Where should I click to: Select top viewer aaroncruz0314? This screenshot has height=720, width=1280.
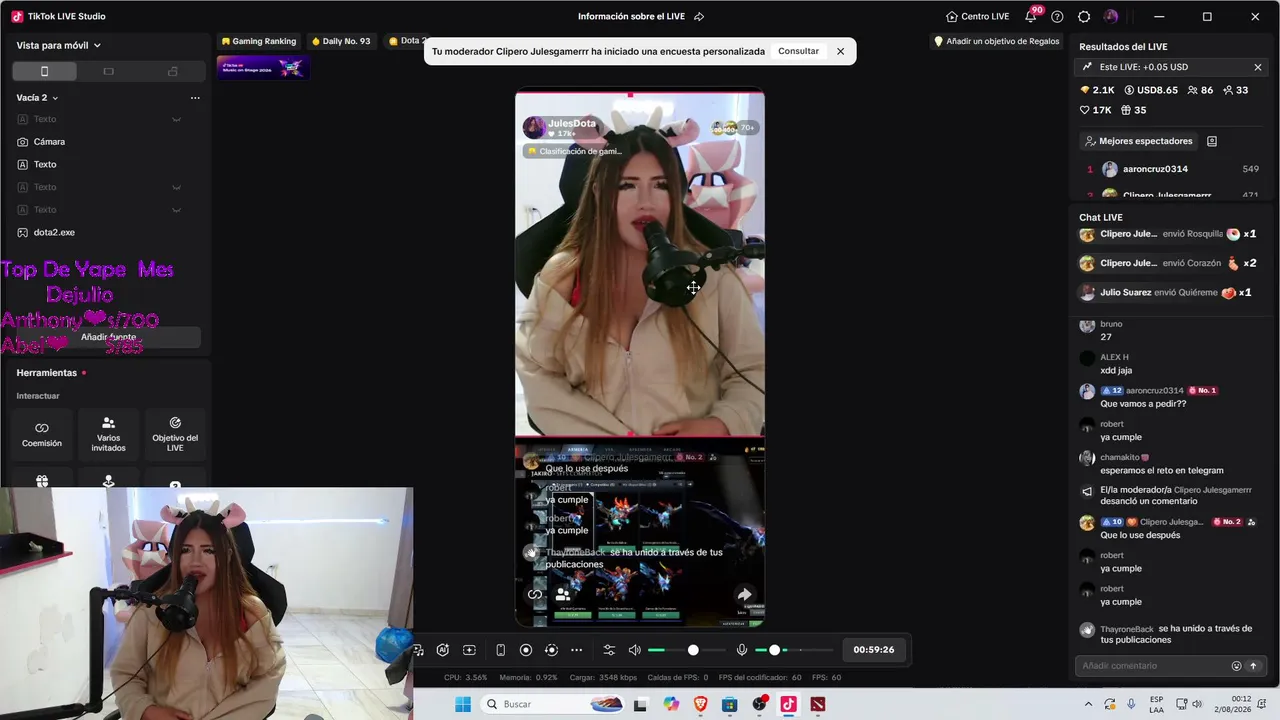click(1172, 169)
